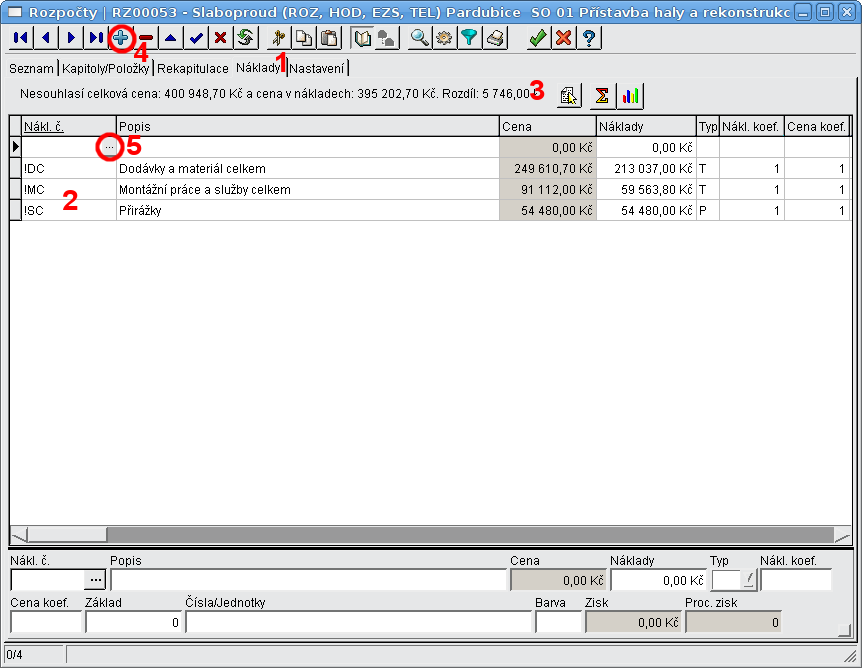The width and height of the screenshot is (862, 668).
Task: Jump to the last record
Action: (95, 38)
